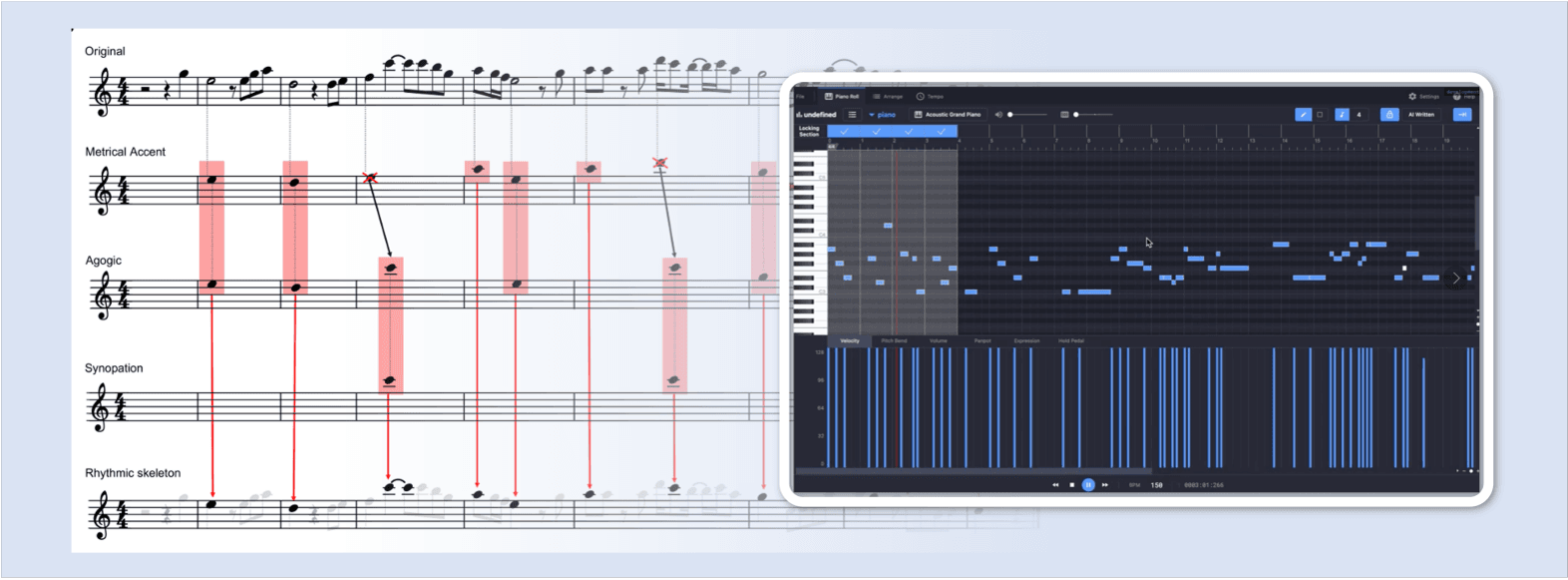Click bar 10 on the timeline ruler

point(1155,141)
